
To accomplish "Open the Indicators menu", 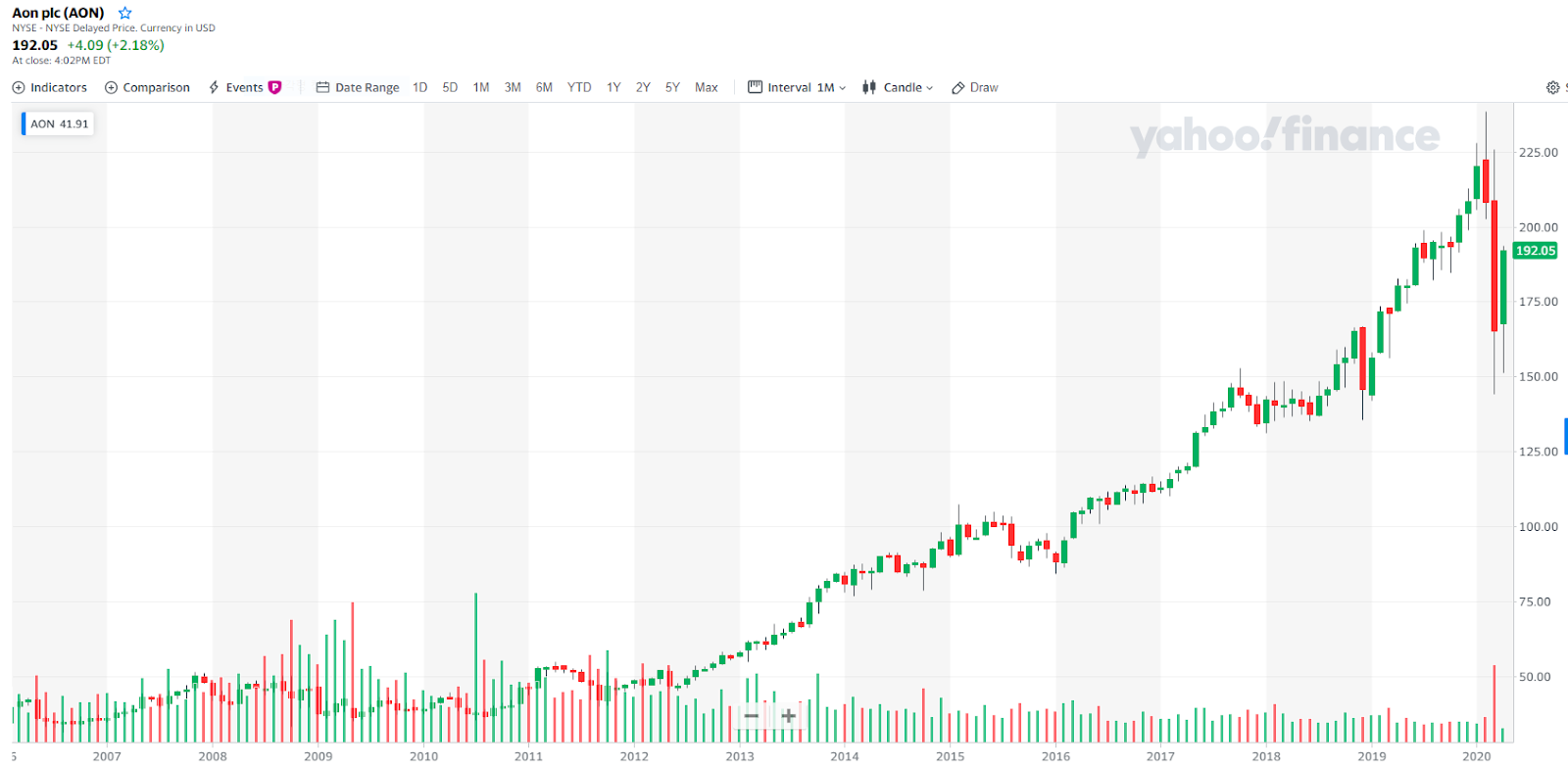I will pyautogui.click(x=49, y=87).
